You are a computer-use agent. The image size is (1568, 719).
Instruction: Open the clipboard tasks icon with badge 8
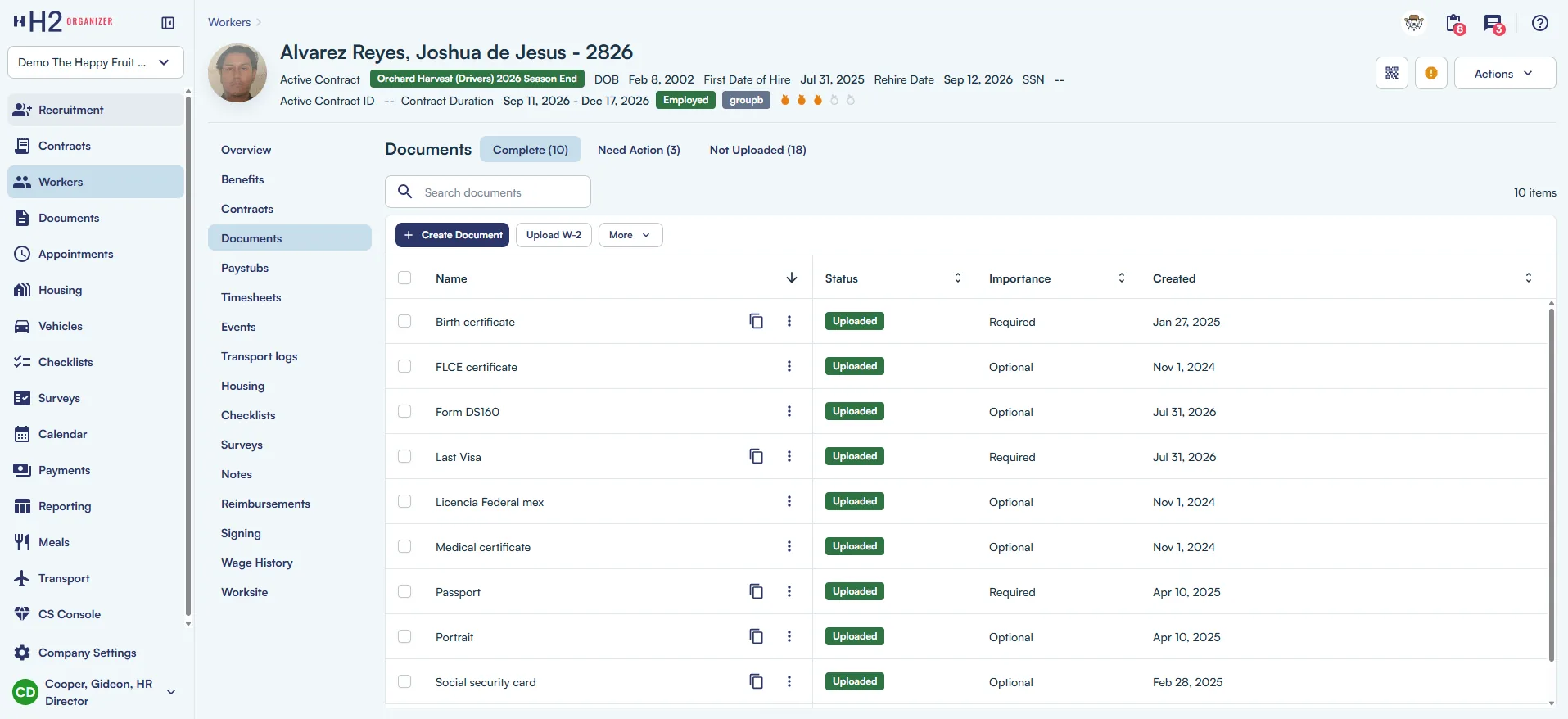click(1455, 24)
